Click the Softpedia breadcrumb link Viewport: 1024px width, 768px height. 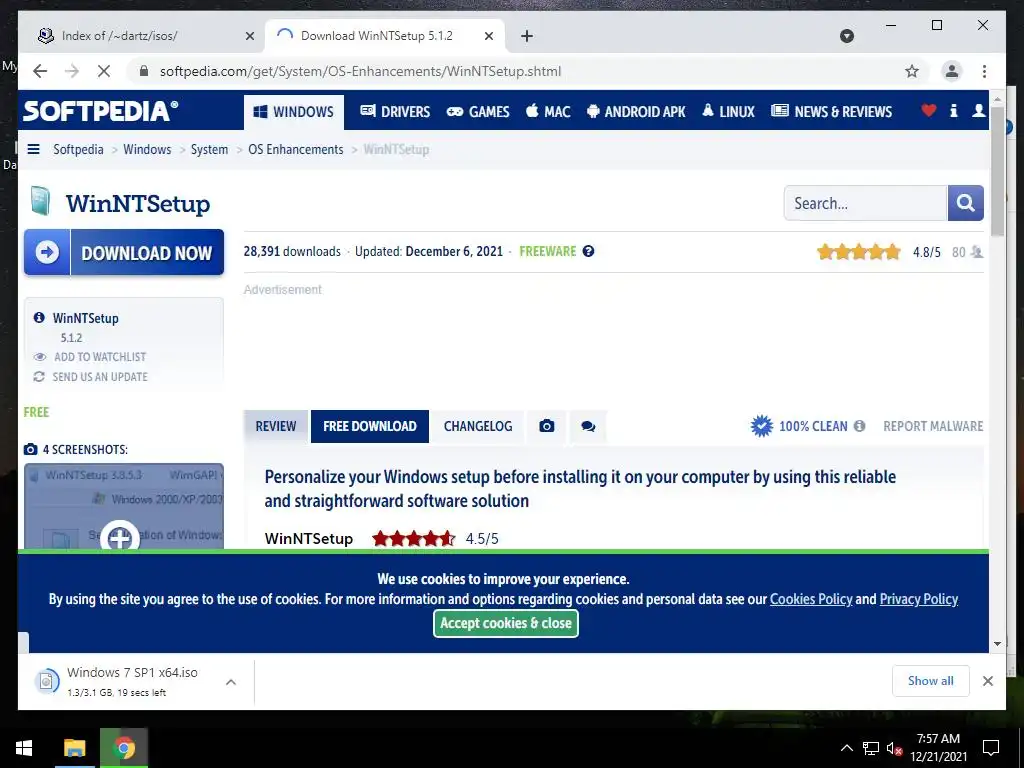click(x=78, y=150)
